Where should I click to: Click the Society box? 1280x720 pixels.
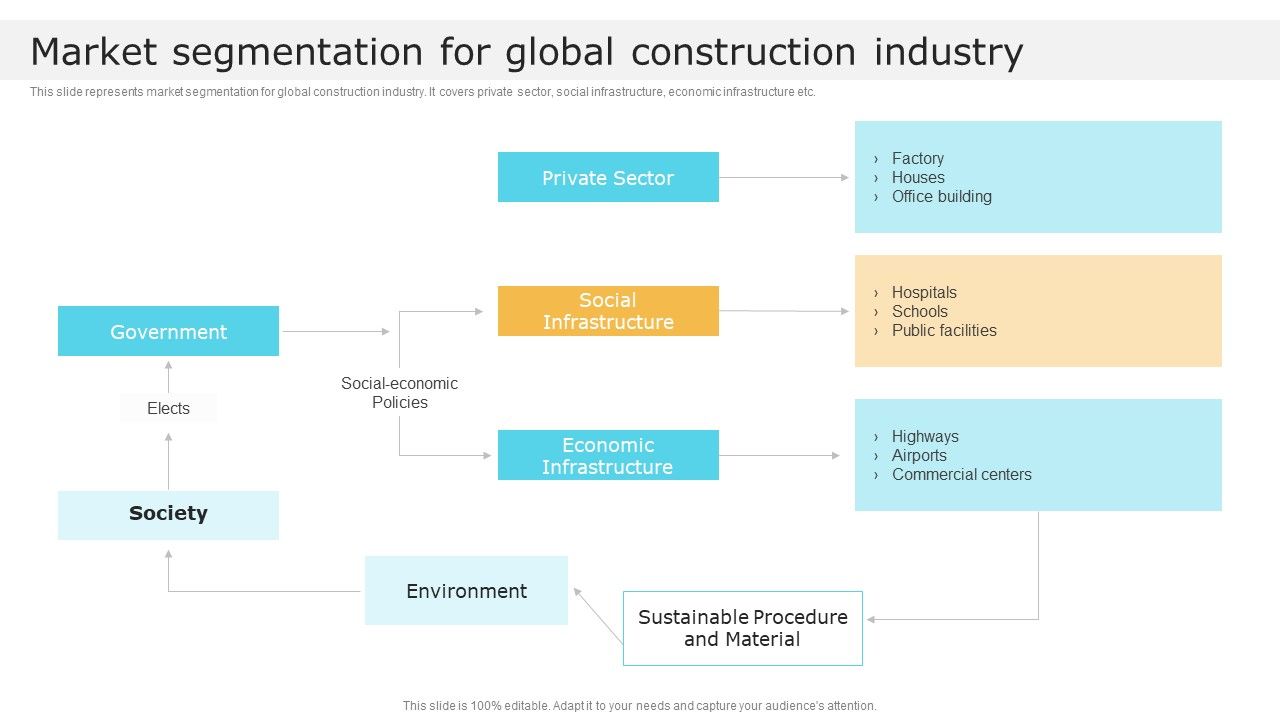click(168, 515)
